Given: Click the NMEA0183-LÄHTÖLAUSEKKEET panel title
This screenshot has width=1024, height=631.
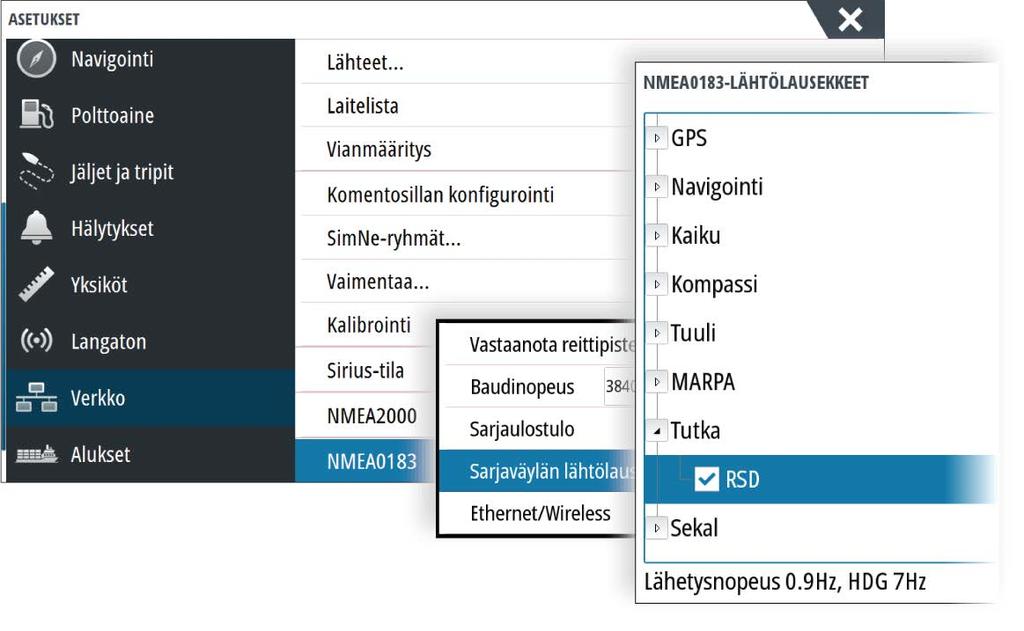Looking at the screenshot, I should click(x=756, y=83).
